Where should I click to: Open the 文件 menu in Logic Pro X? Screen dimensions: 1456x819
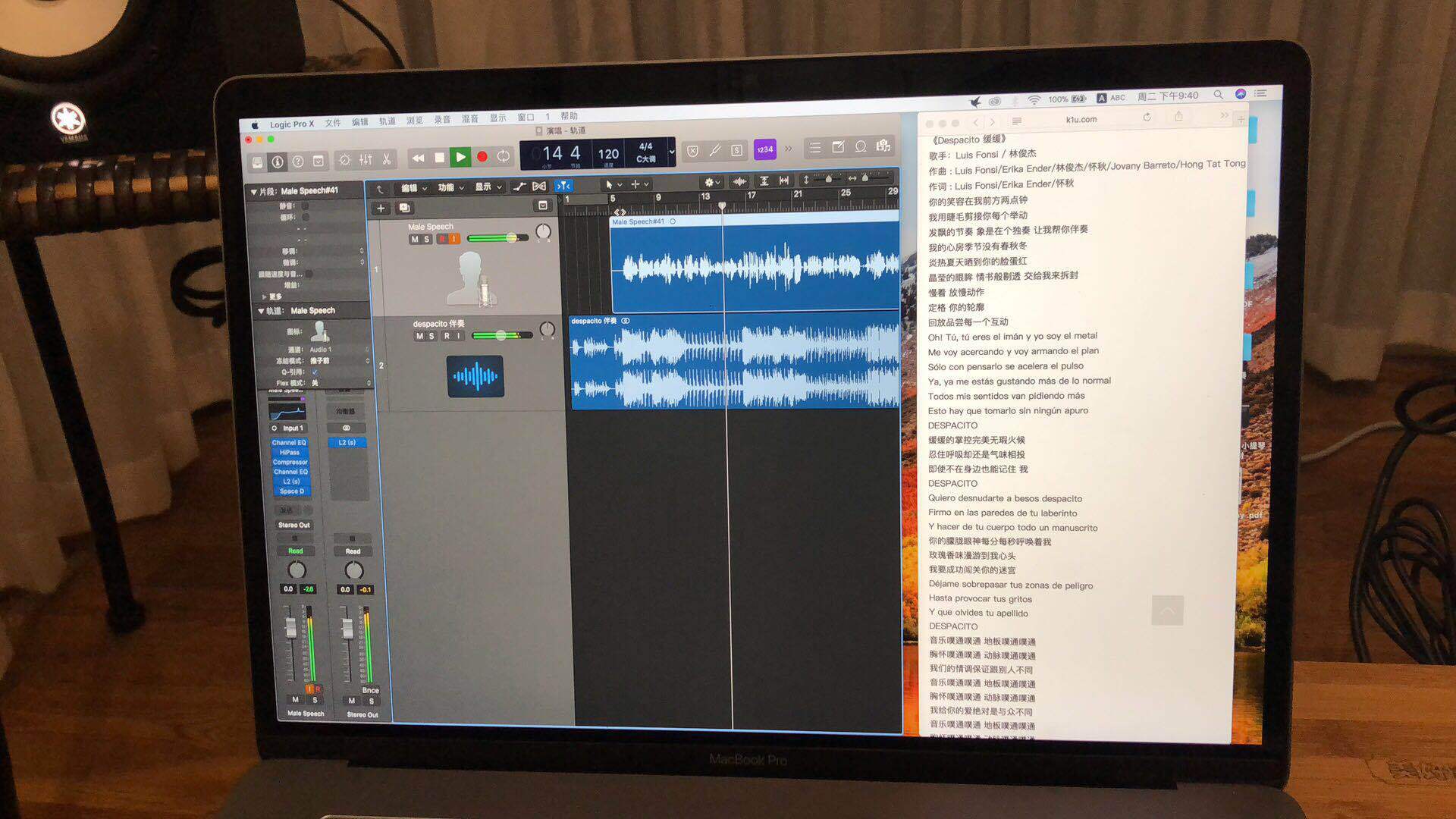[333, 123]
